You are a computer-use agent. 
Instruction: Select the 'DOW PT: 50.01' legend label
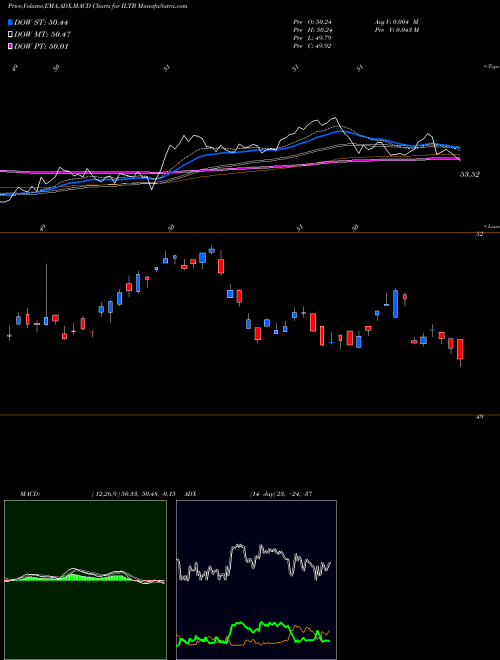pos(41,46)
